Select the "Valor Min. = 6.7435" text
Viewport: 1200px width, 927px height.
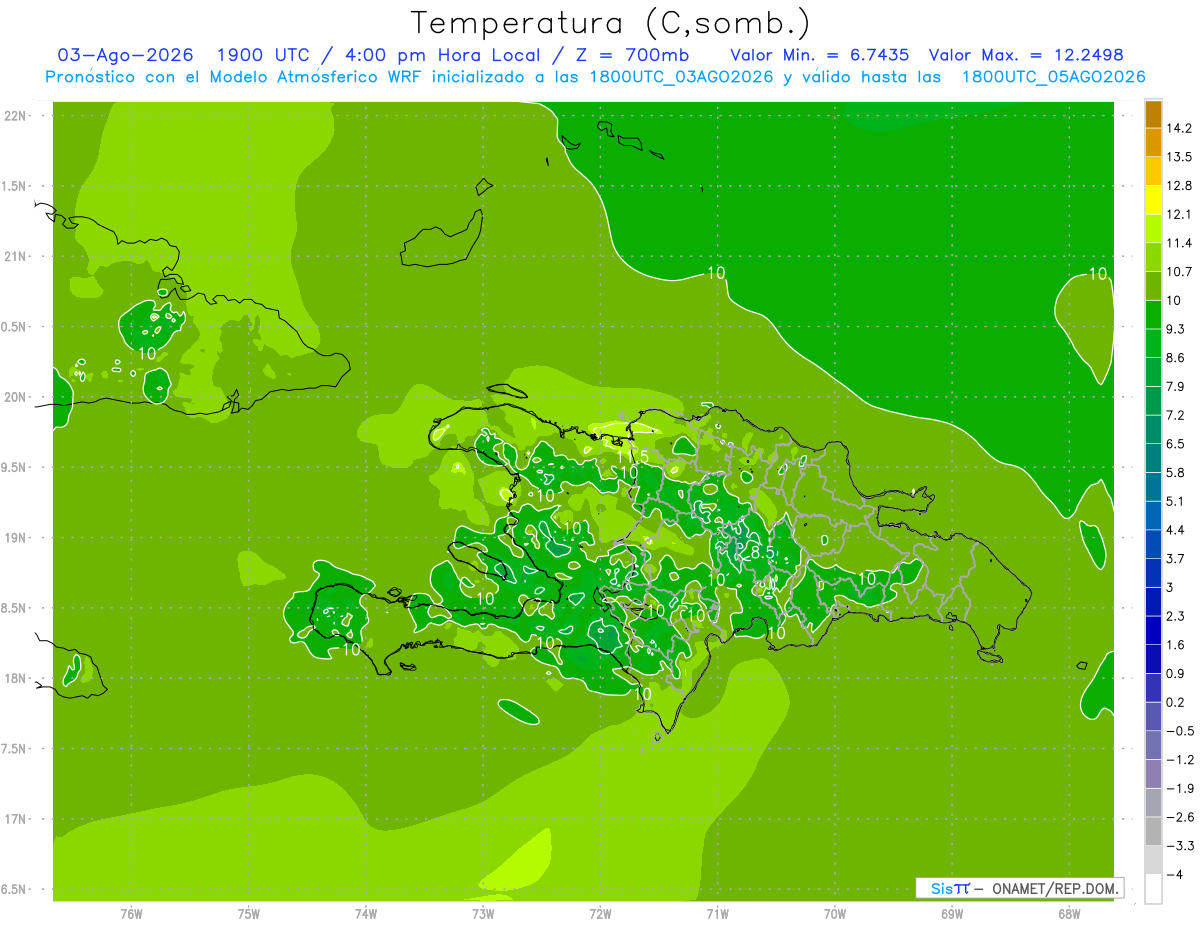pyautogui.click(x=819, y=55)
